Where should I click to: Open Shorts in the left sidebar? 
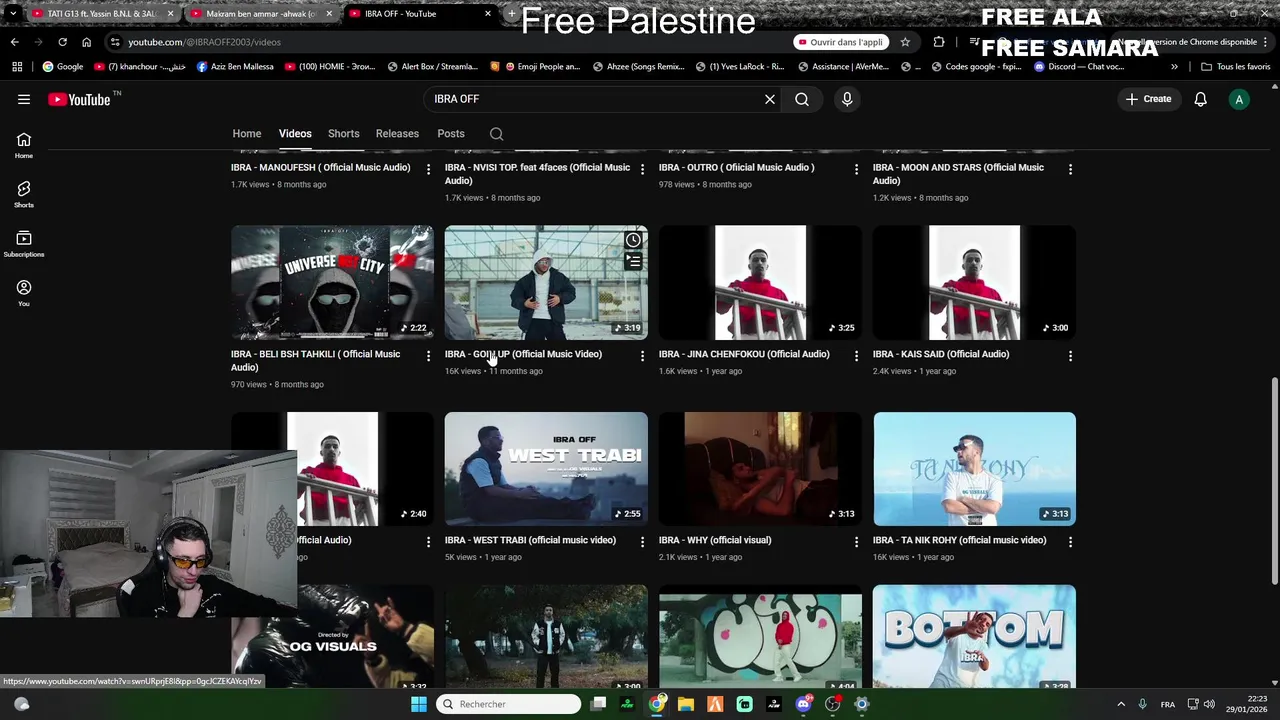[x=24, y=194]
